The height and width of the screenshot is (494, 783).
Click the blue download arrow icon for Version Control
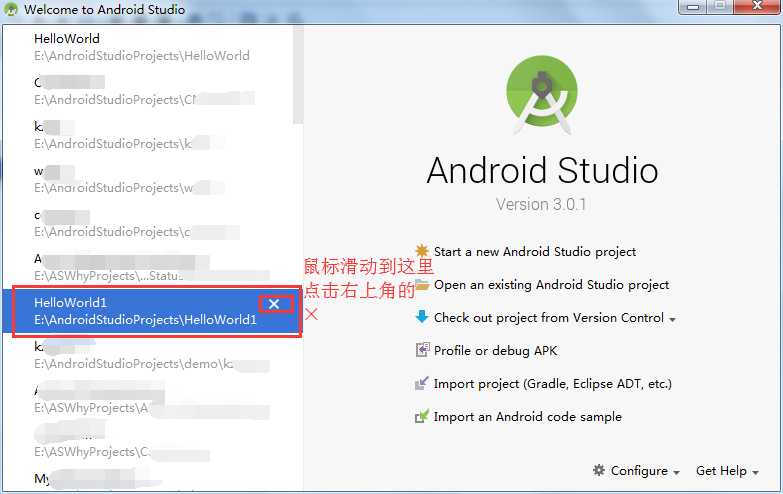pyautogui.click(x=422, y=317)
